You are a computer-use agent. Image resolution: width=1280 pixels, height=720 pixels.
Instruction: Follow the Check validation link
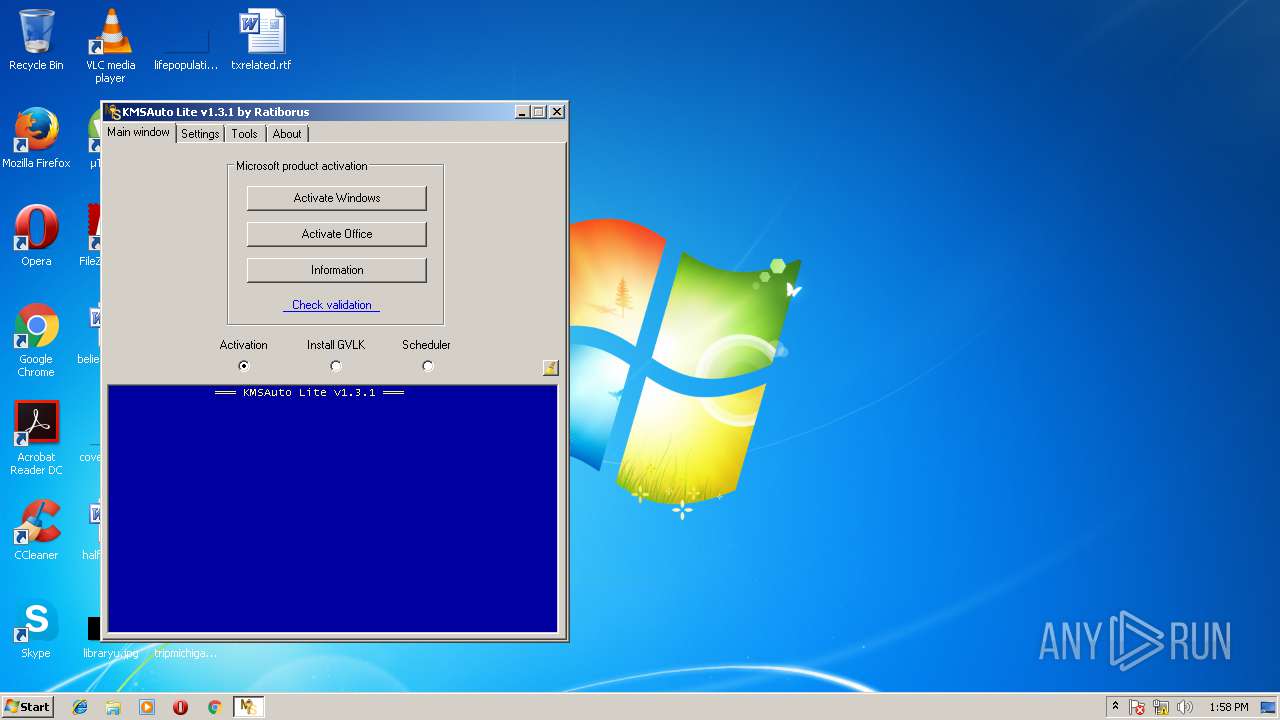click(x=331, y=305)
